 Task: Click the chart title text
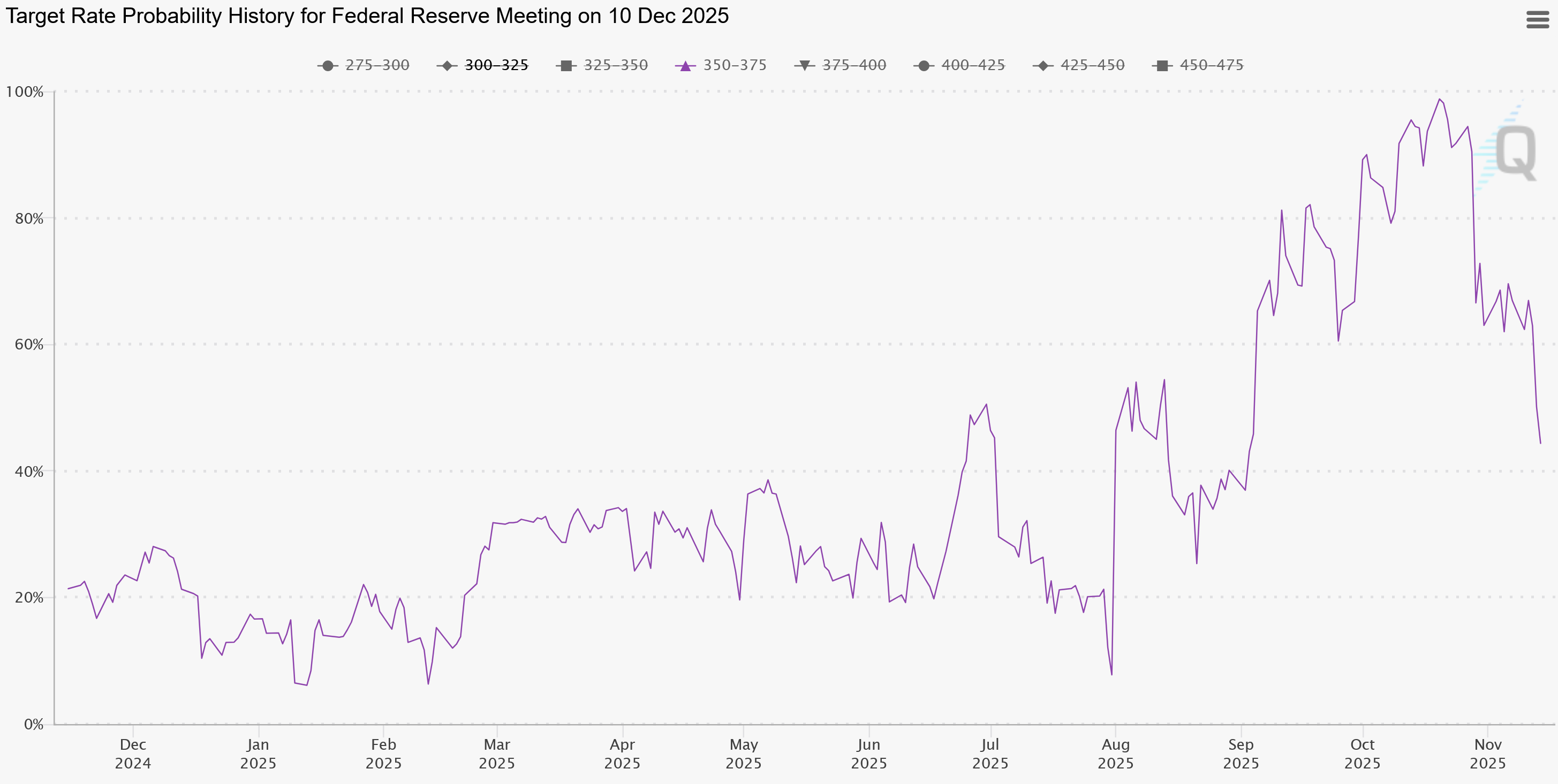point(367,16)
